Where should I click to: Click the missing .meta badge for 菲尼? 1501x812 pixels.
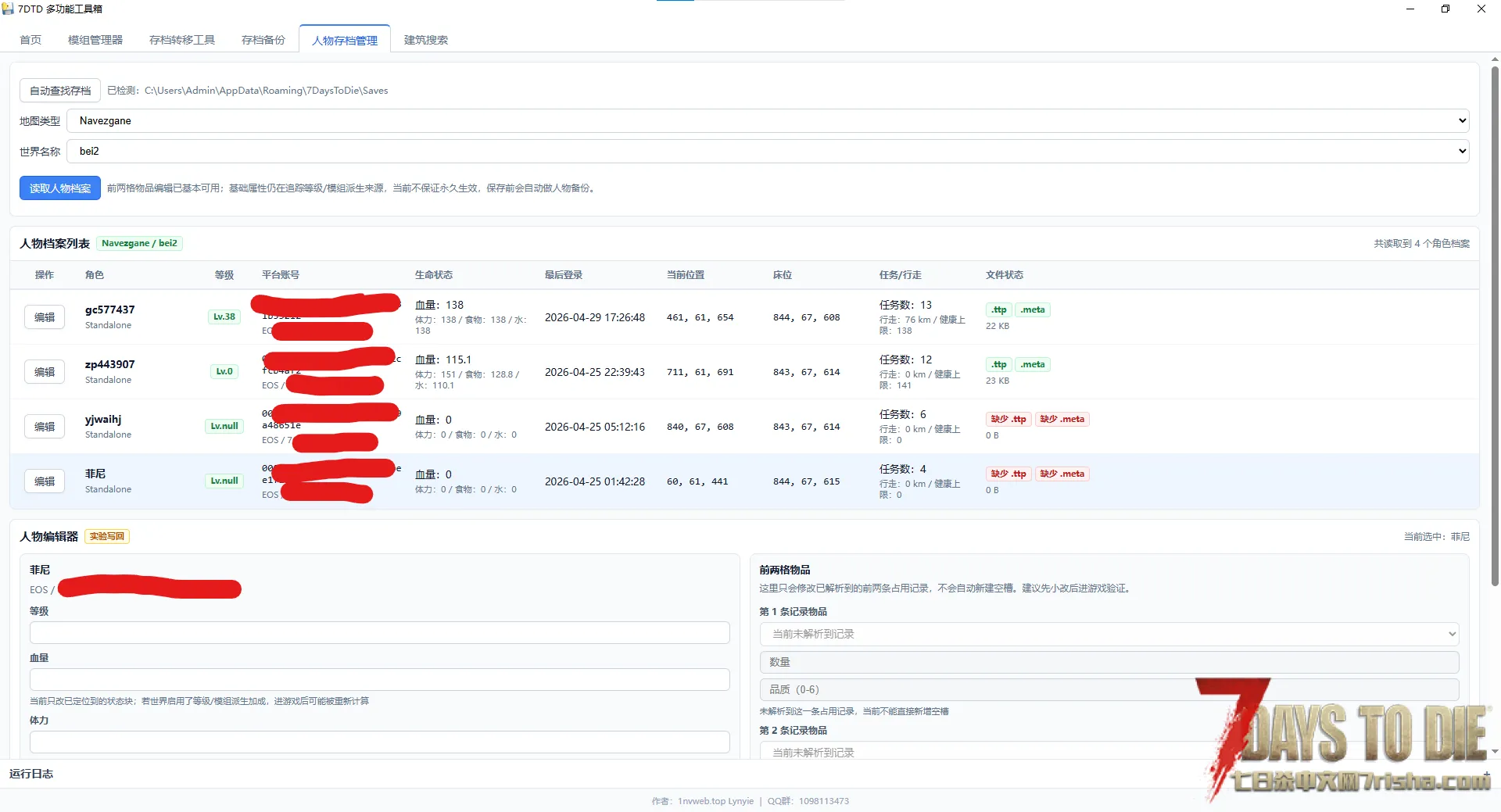pos(1062,474)
